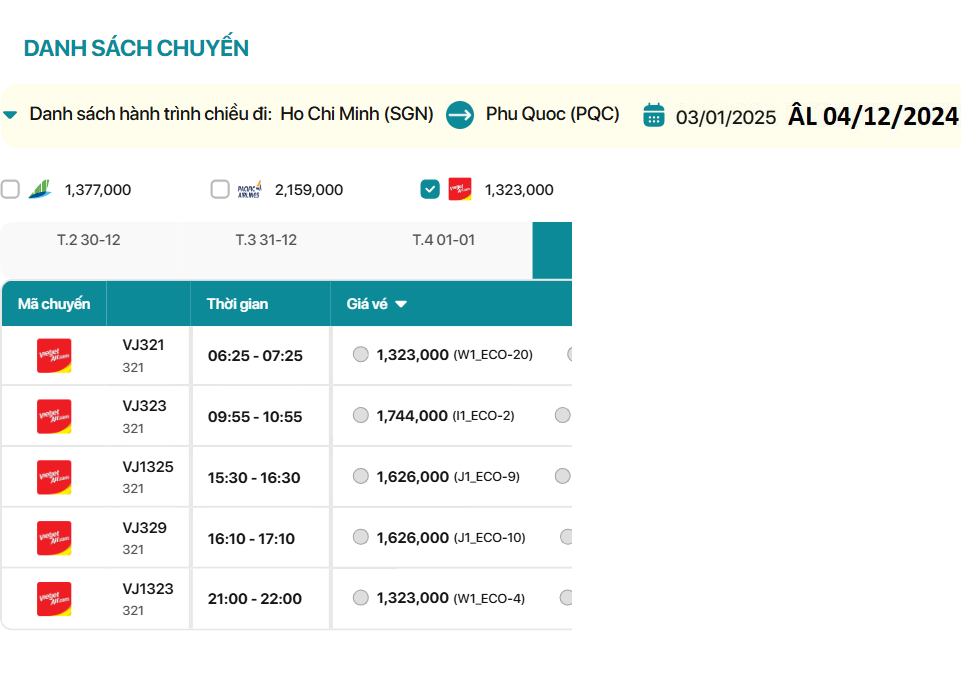Click the Vietjet logo in the airline filter

[460, 189]
